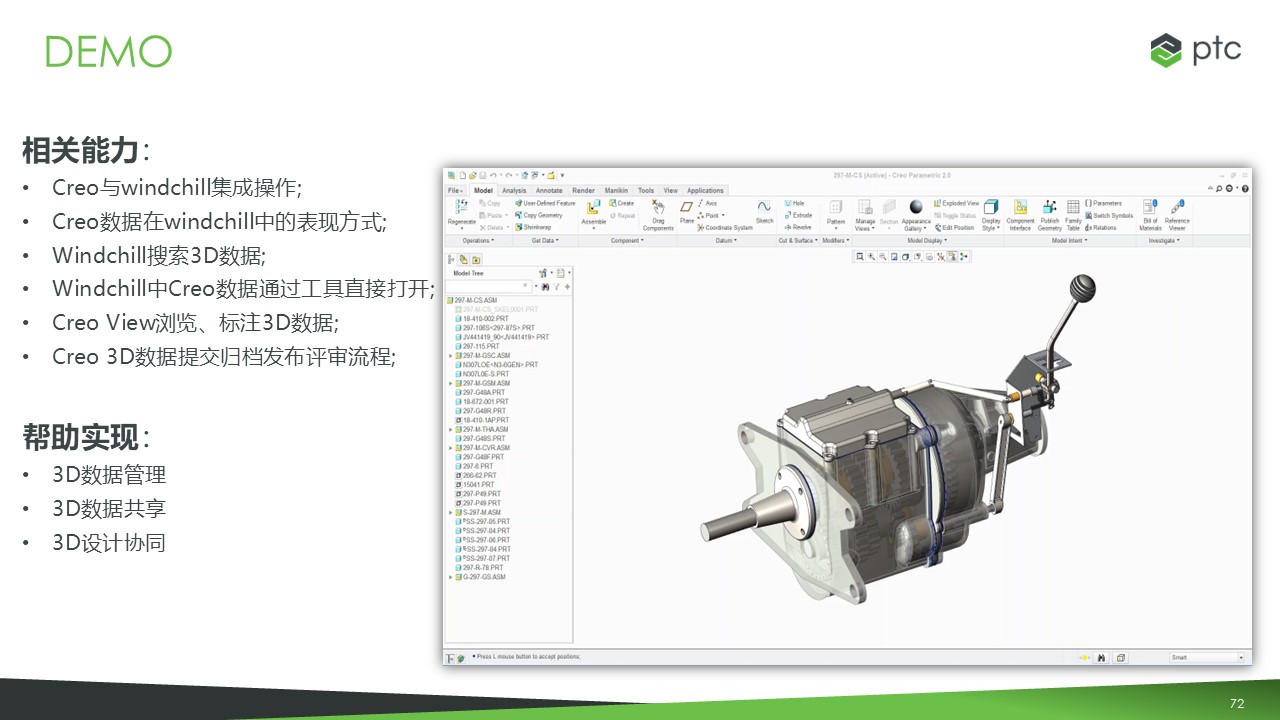Screen dimensions: 1280x720
Task: Expand the Operations group dropdown
Action: click(478, 240)
